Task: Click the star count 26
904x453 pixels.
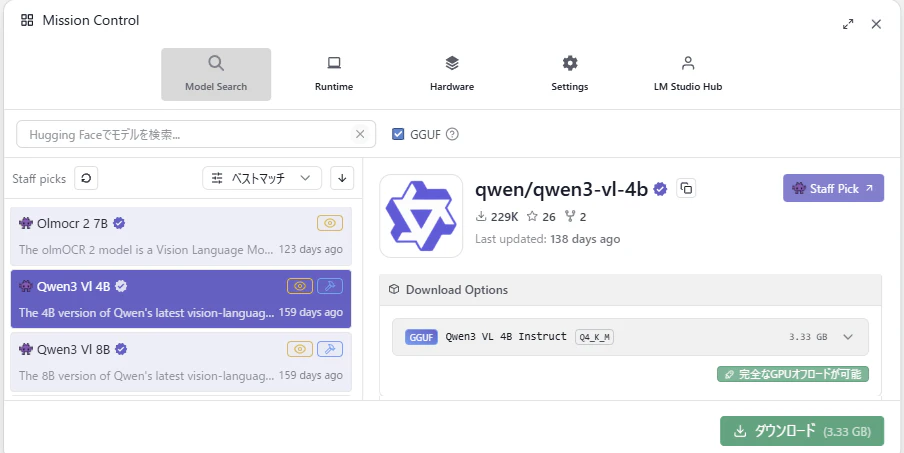Action: point(541,217)
